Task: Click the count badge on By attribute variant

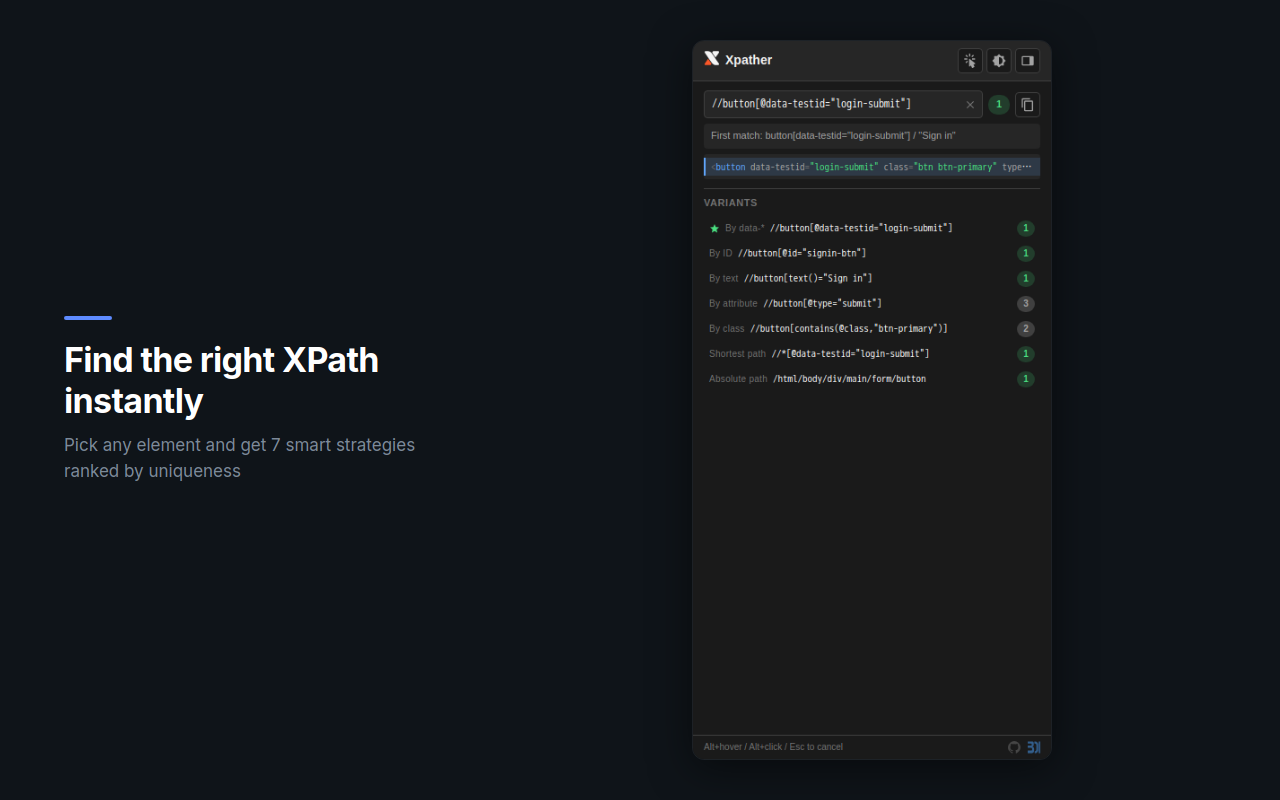Action: [1025, 303]
